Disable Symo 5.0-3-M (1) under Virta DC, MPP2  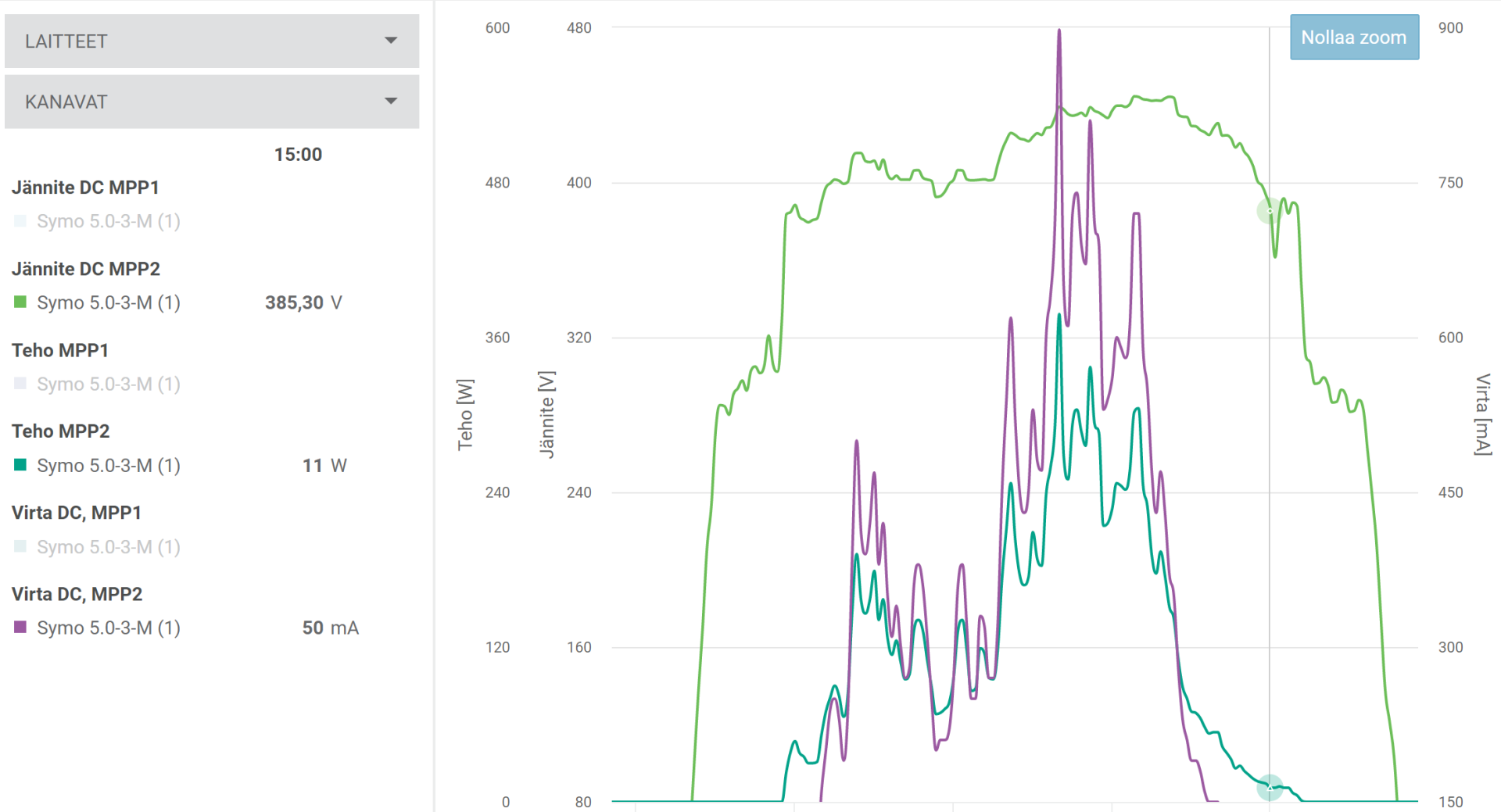[x=108, y=628]
